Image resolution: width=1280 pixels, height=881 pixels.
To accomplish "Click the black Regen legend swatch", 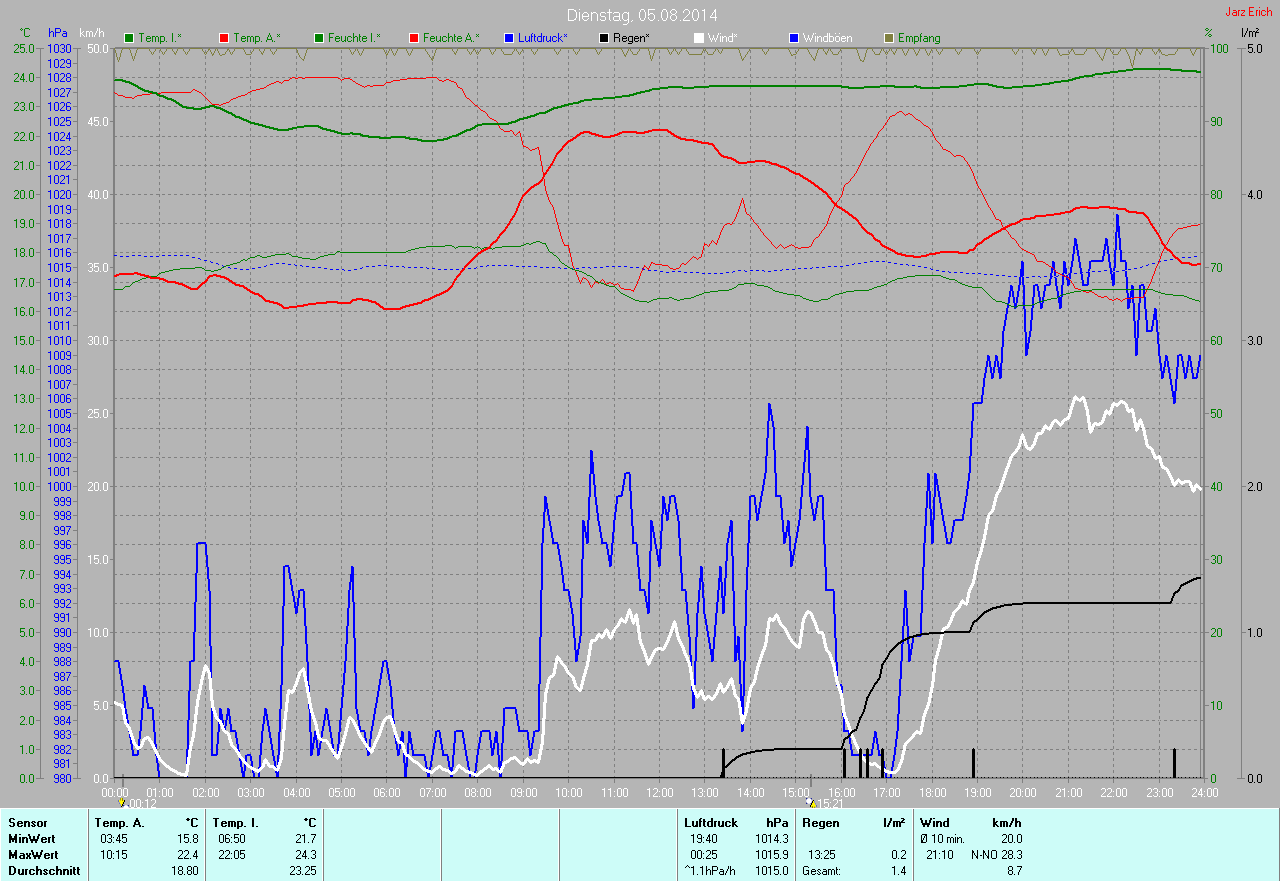I will [x=605, y=38].
